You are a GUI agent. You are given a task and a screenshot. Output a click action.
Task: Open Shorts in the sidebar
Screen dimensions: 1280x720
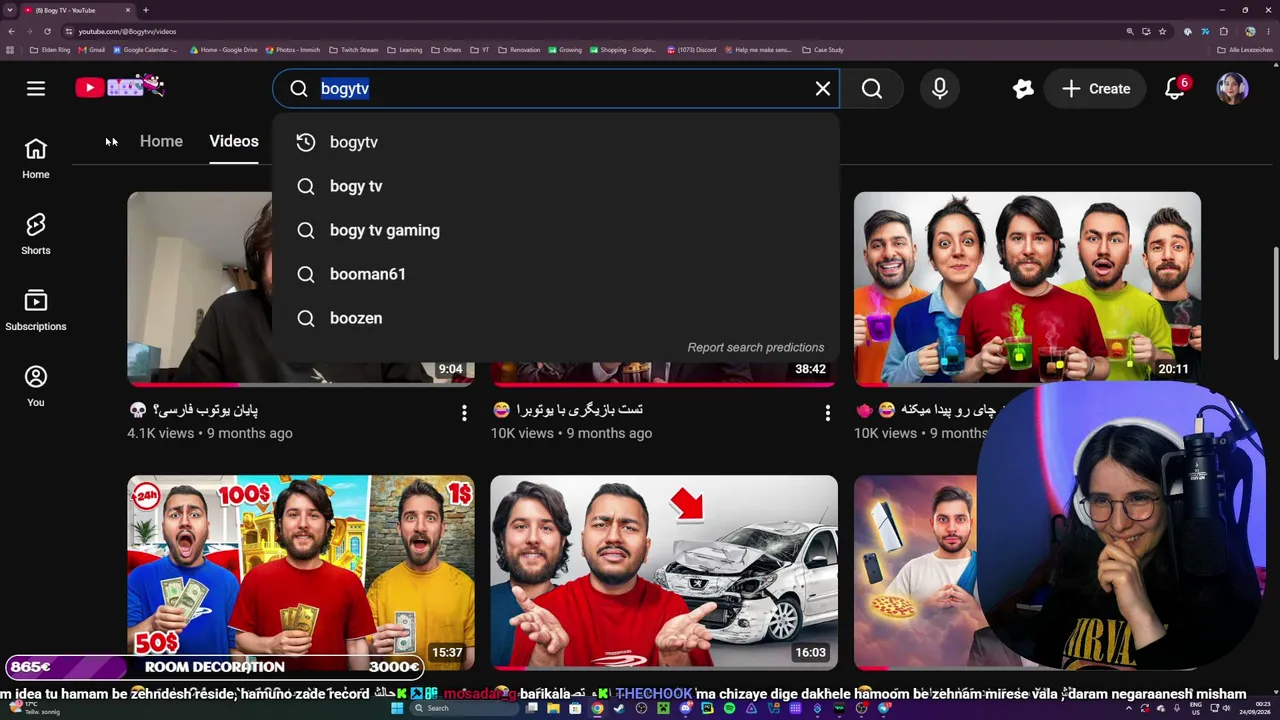36,235
